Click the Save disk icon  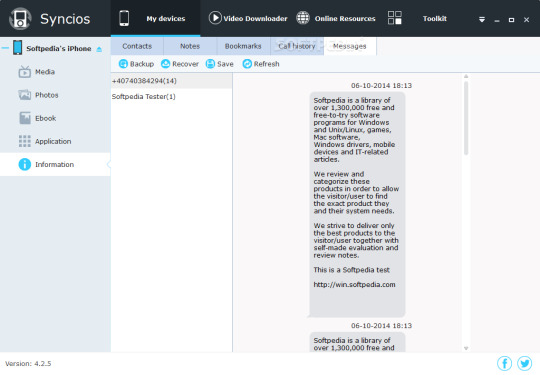click(210, 64)
